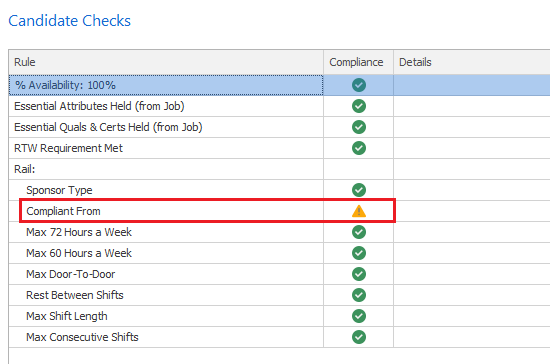Click the Details column header
The image size is (550, 364).
(x=472, y=62)
